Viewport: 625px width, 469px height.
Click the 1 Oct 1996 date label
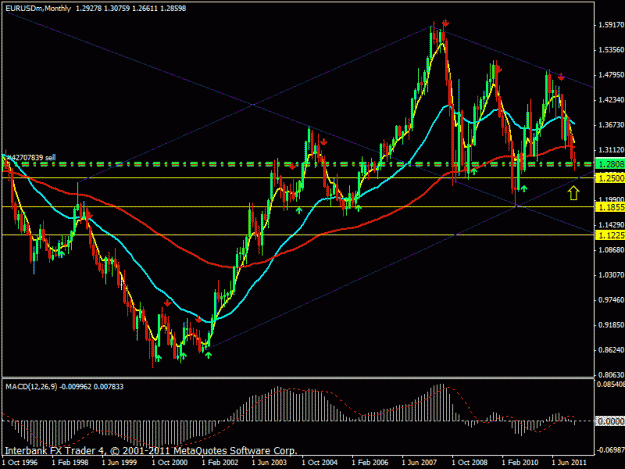(x=20, y=463)
